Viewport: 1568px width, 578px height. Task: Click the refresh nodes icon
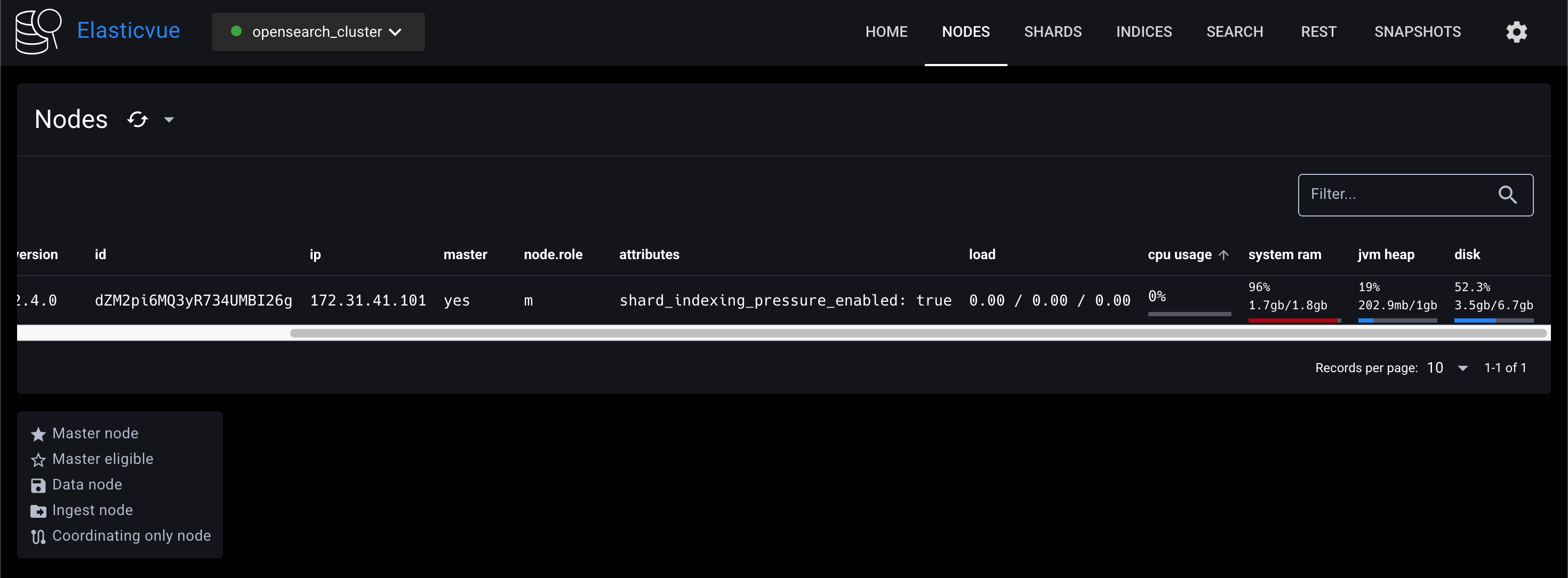tap(138, 120)
